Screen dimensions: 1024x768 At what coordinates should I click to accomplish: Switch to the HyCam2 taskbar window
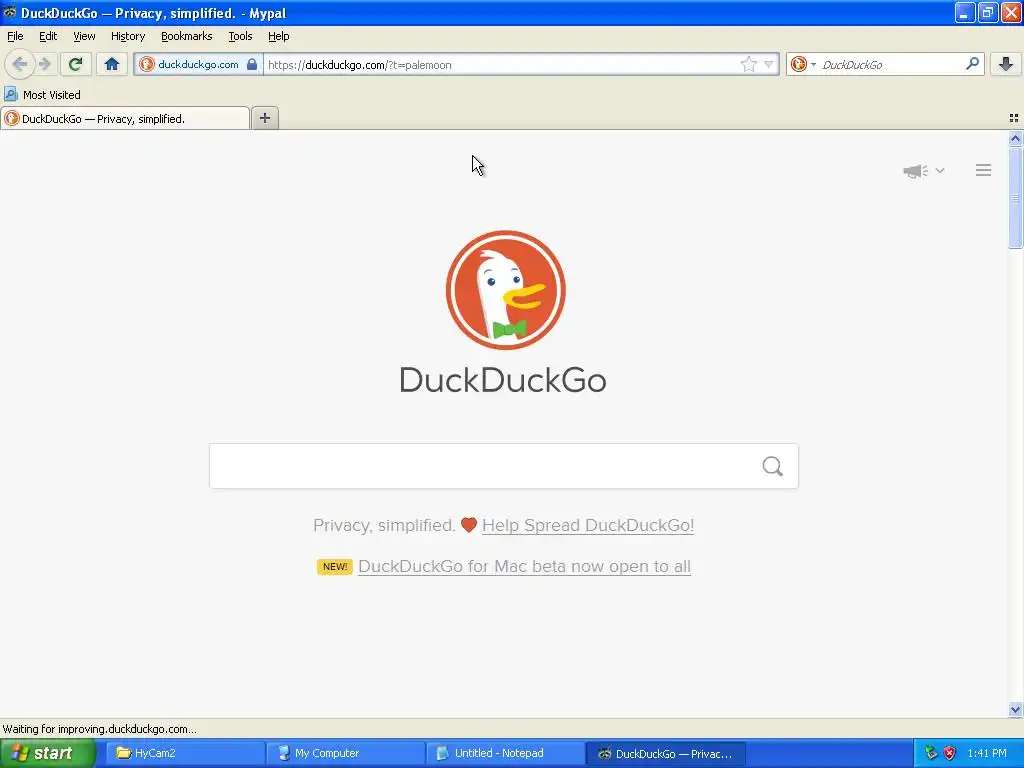(x=185, y=753)
